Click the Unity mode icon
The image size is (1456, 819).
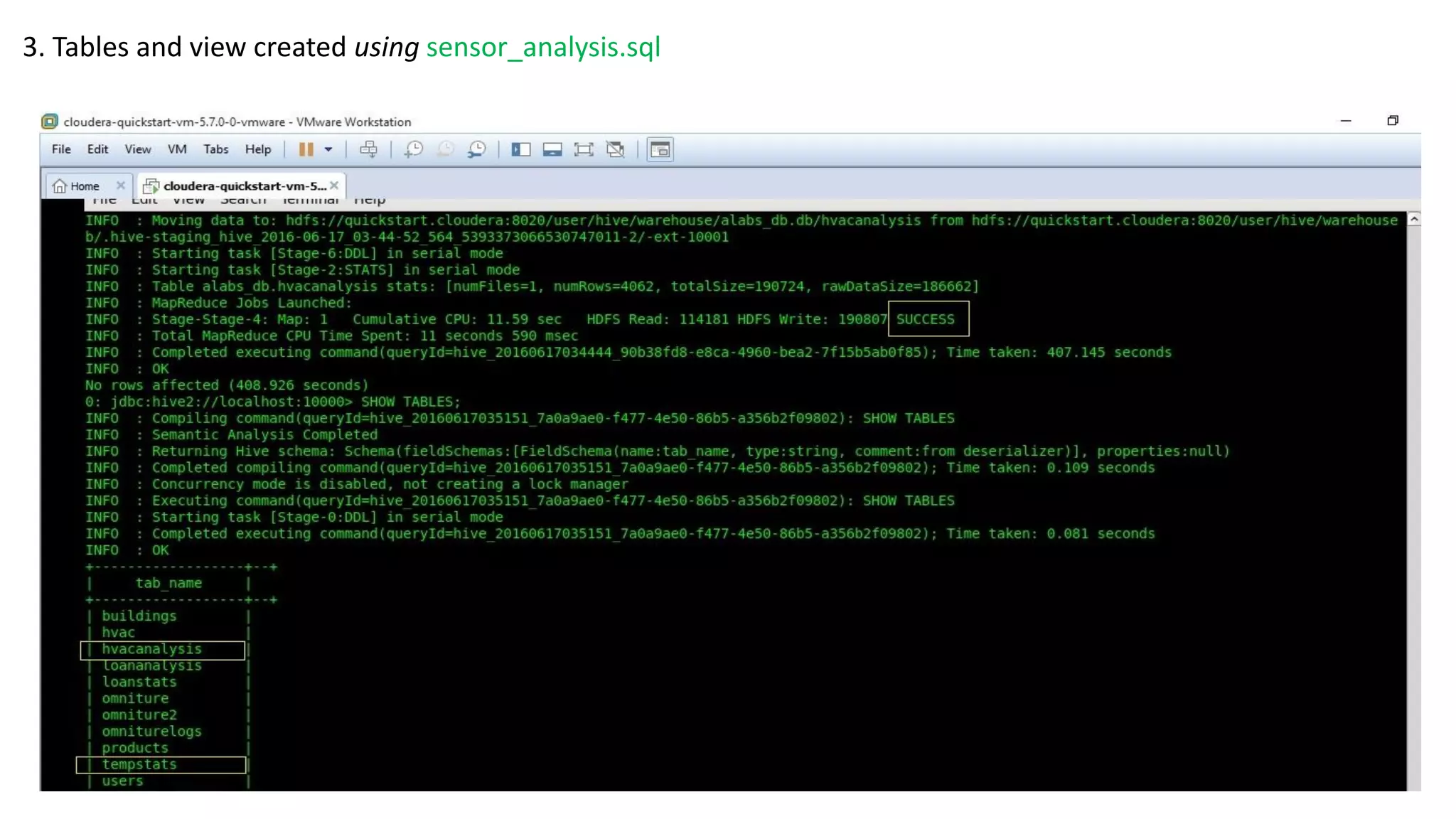point(615,149)
